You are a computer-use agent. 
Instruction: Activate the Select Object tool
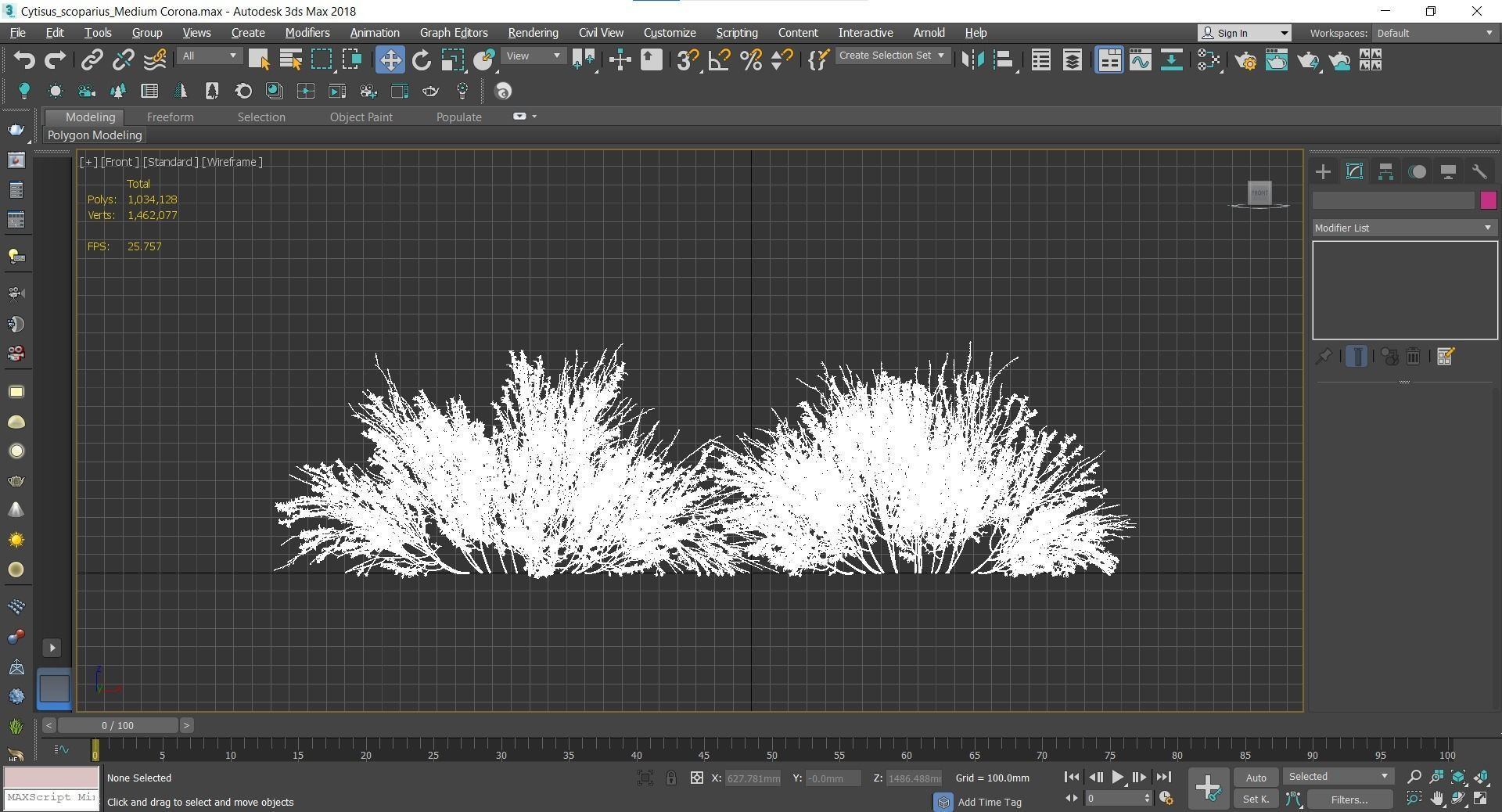259,60
